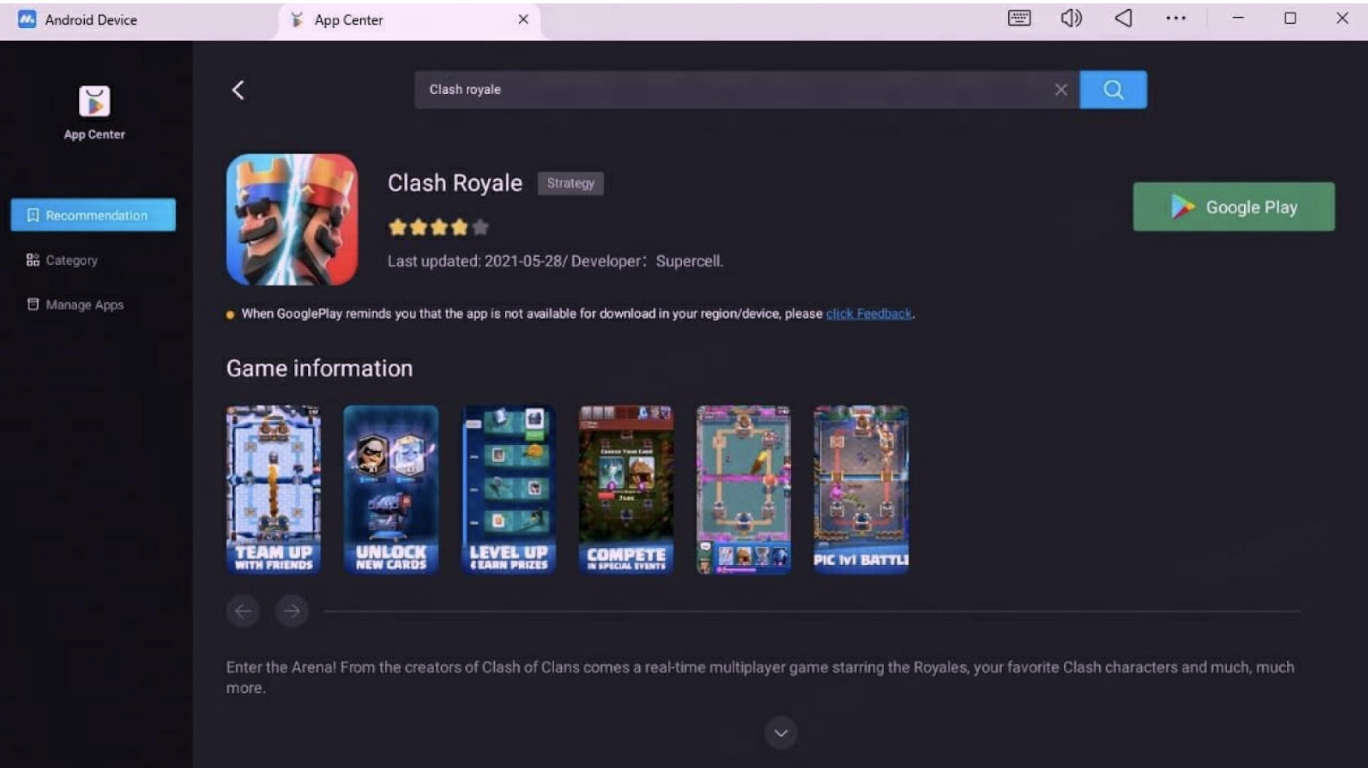The image size is (1368, 768).
Task: Expand the description with the down chevron
Action: (x=780, y=733)
